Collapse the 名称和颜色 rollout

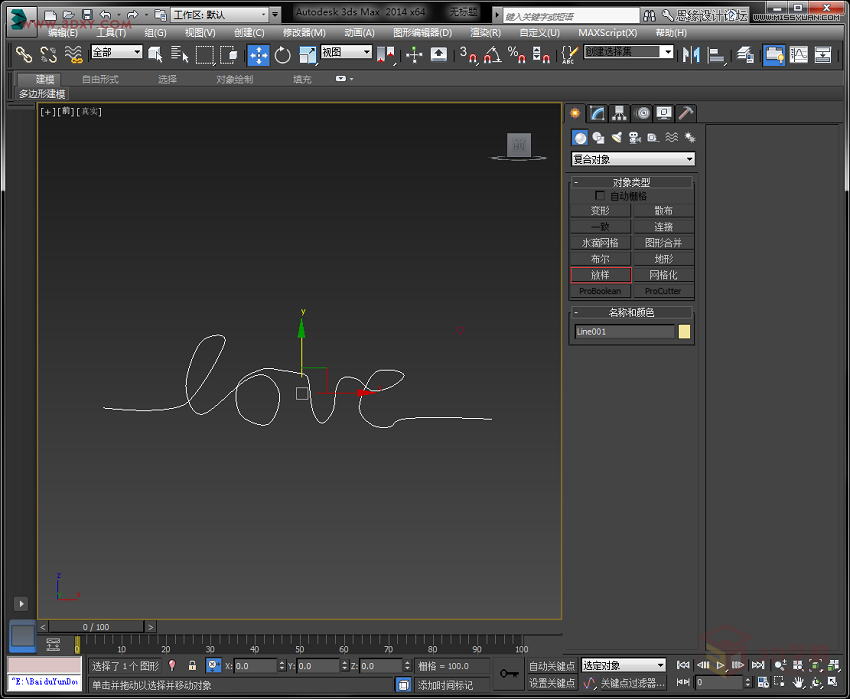632,312
